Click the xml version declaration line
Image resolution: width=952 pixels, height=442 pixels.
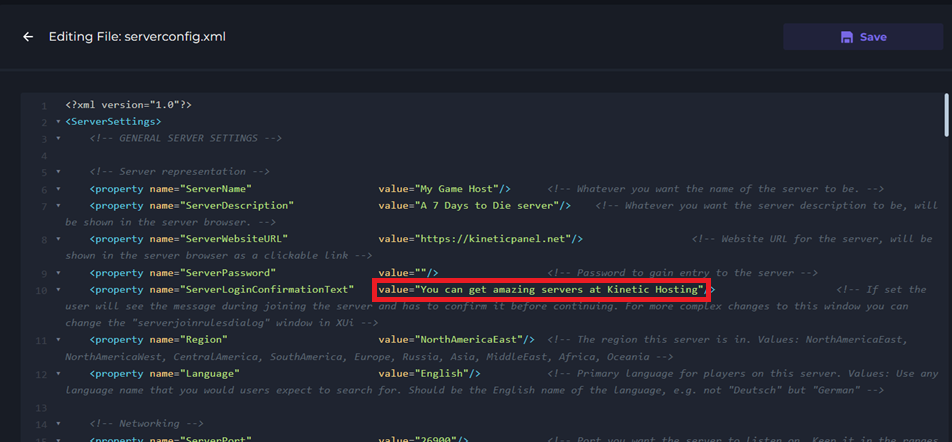128,104
